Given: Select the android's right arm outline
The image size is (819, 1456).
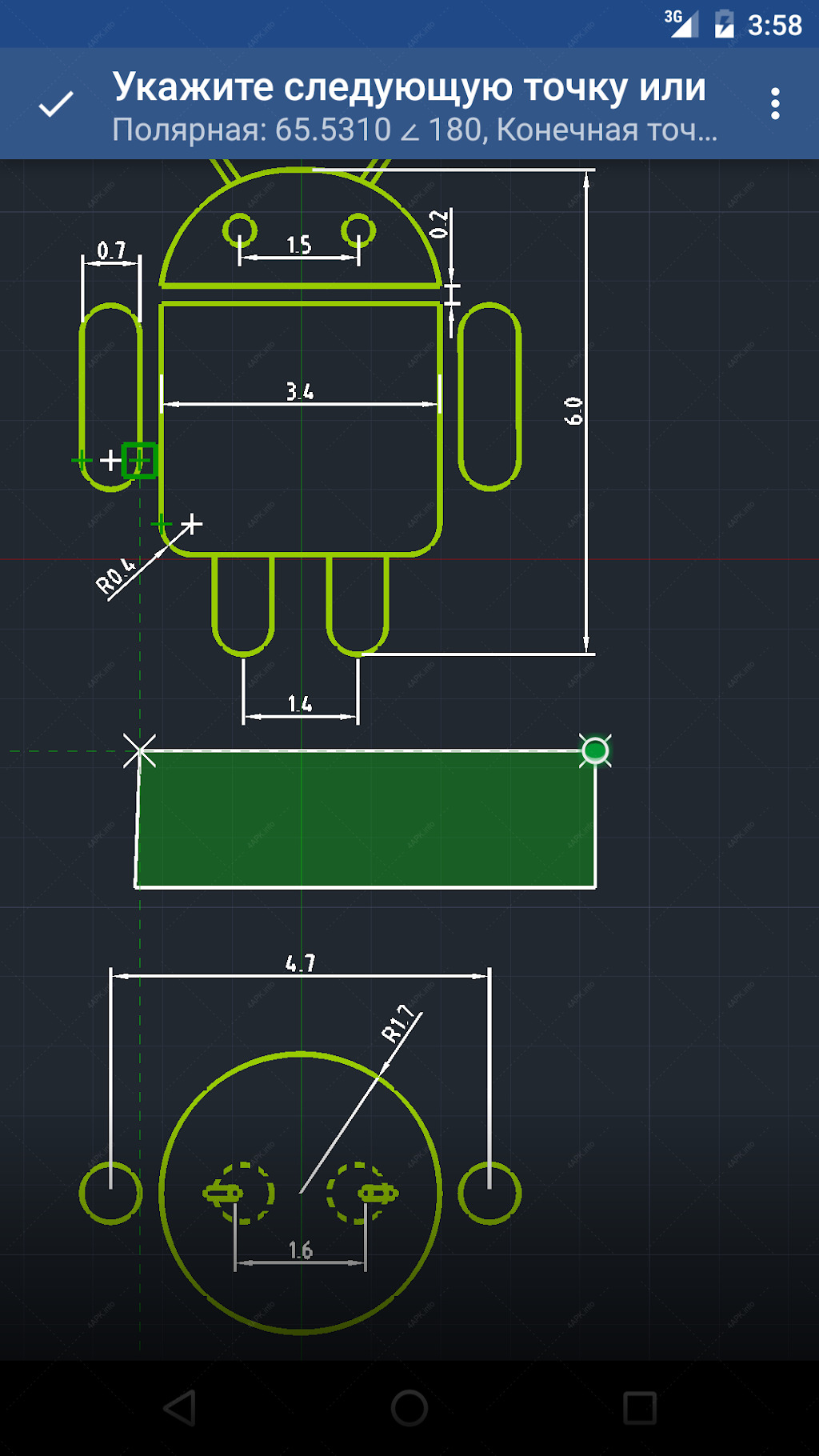Looking at the screenshot, I should 489,397.
